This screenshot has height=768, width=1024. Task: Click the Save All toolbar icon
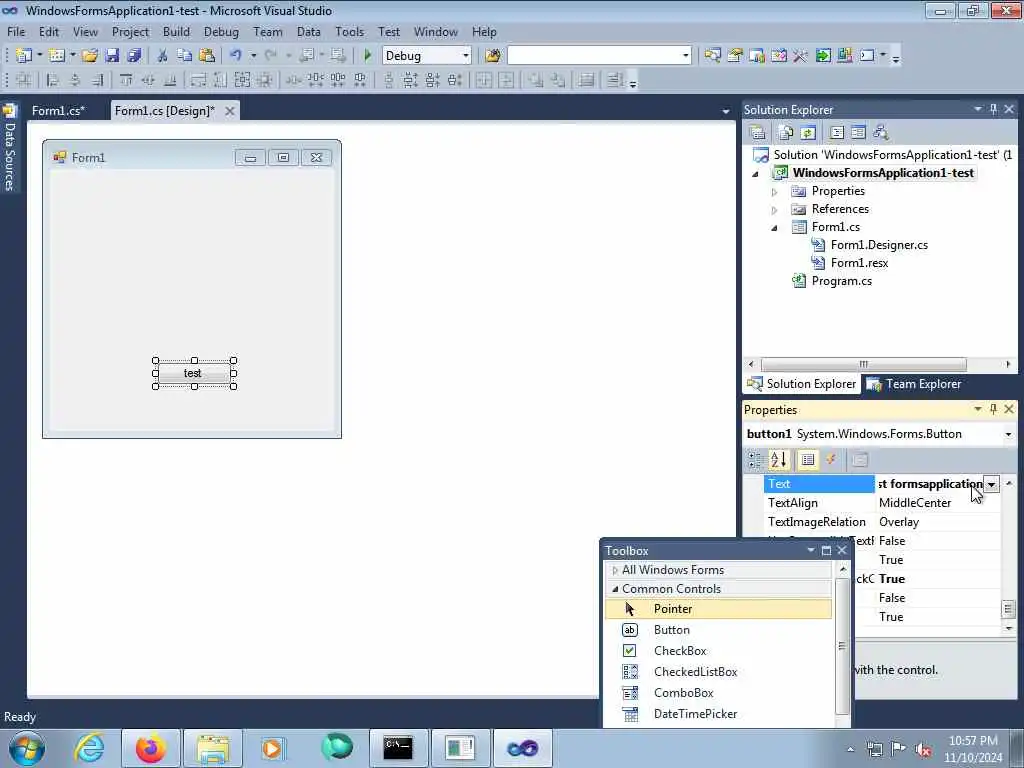(135, 56)
